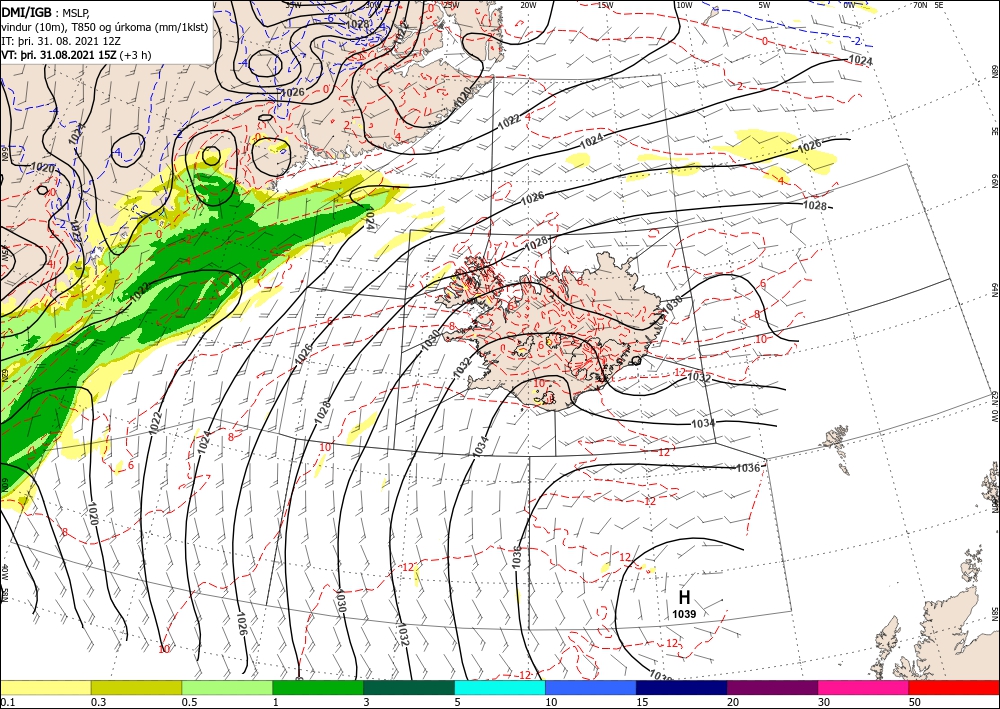
Task: Click the "15W" longitude label at top
Action: (x=605, y=5)
